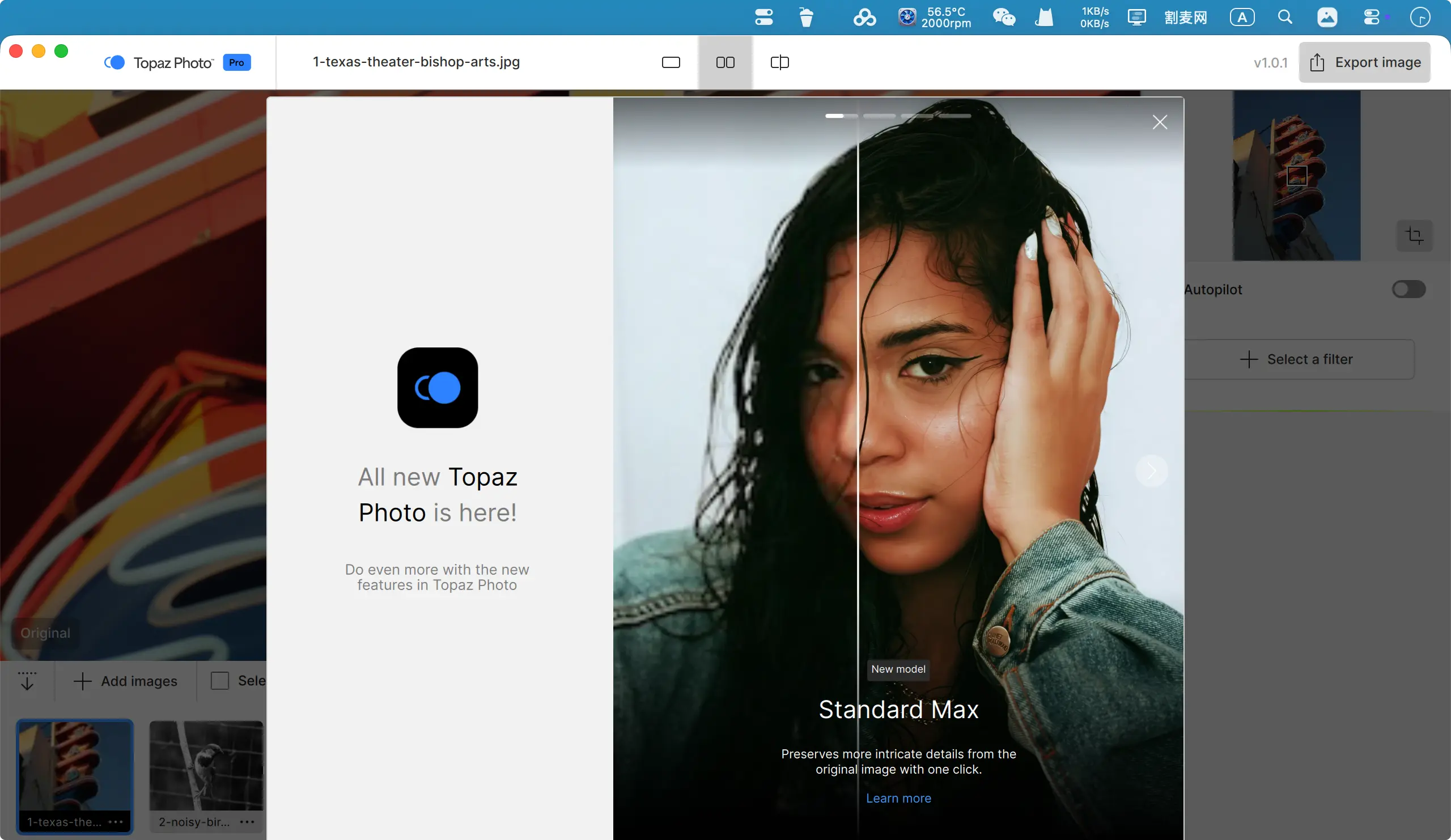Select side-by-side comparison view icon
This screenshot has height=840, width=1451.
(725, 62)
